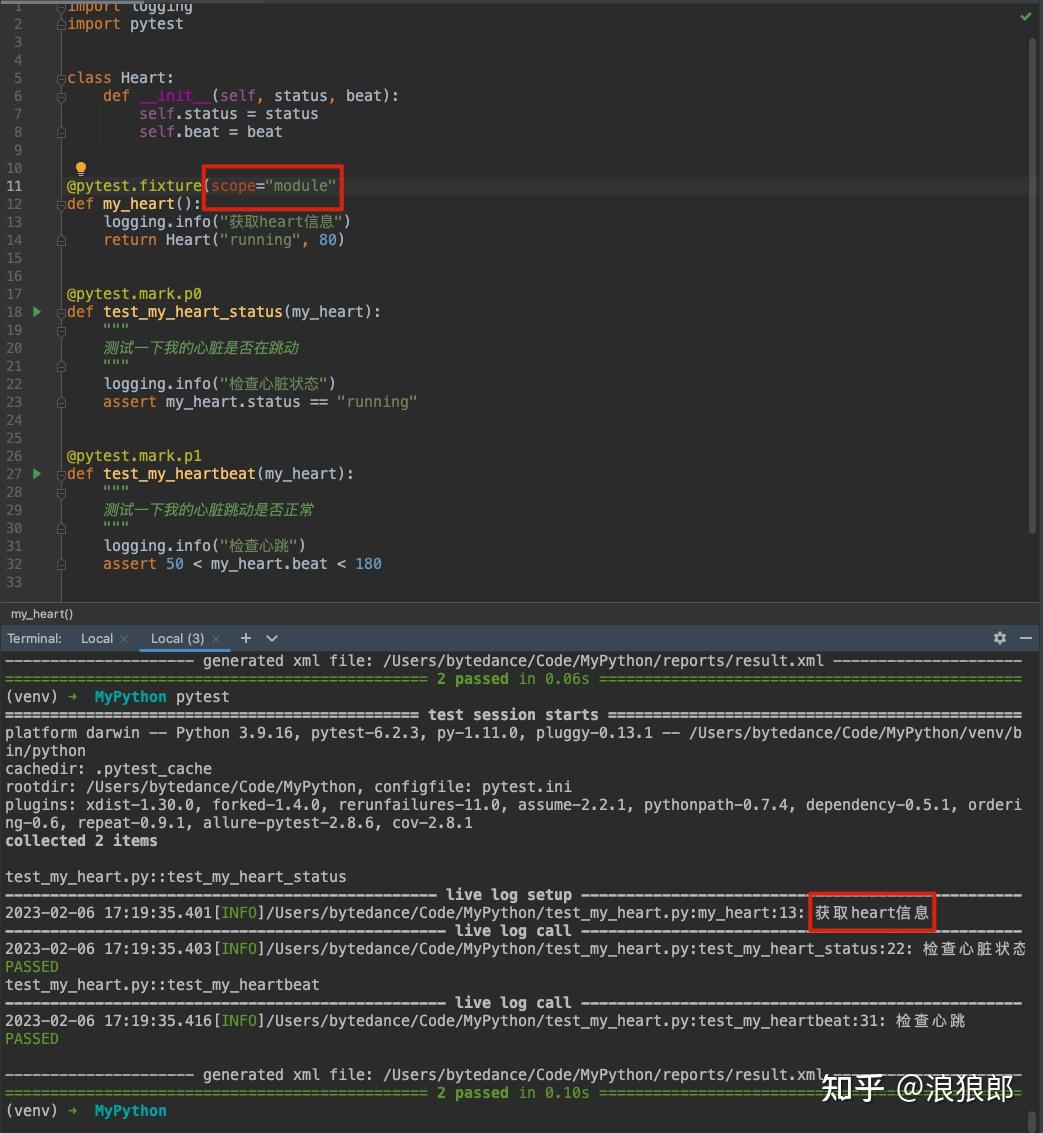This screenshot has width=1043, height=1133.
Task: Collapse the test_my_heartbeat docstring fold
Action: pyautogui.click(x=61, y=491)
